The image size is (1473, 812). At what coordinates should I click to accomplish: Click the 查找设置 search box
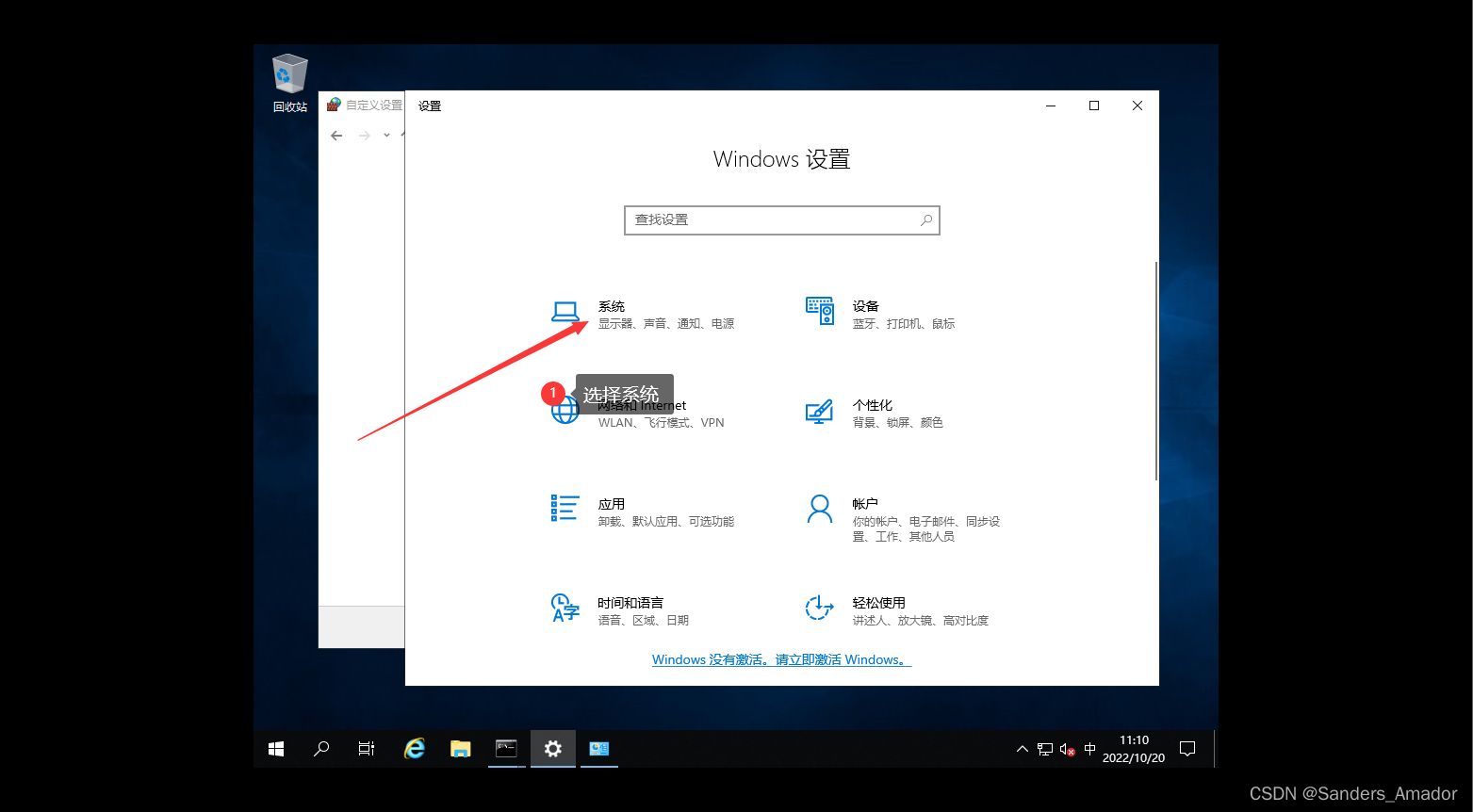point(781,219)
